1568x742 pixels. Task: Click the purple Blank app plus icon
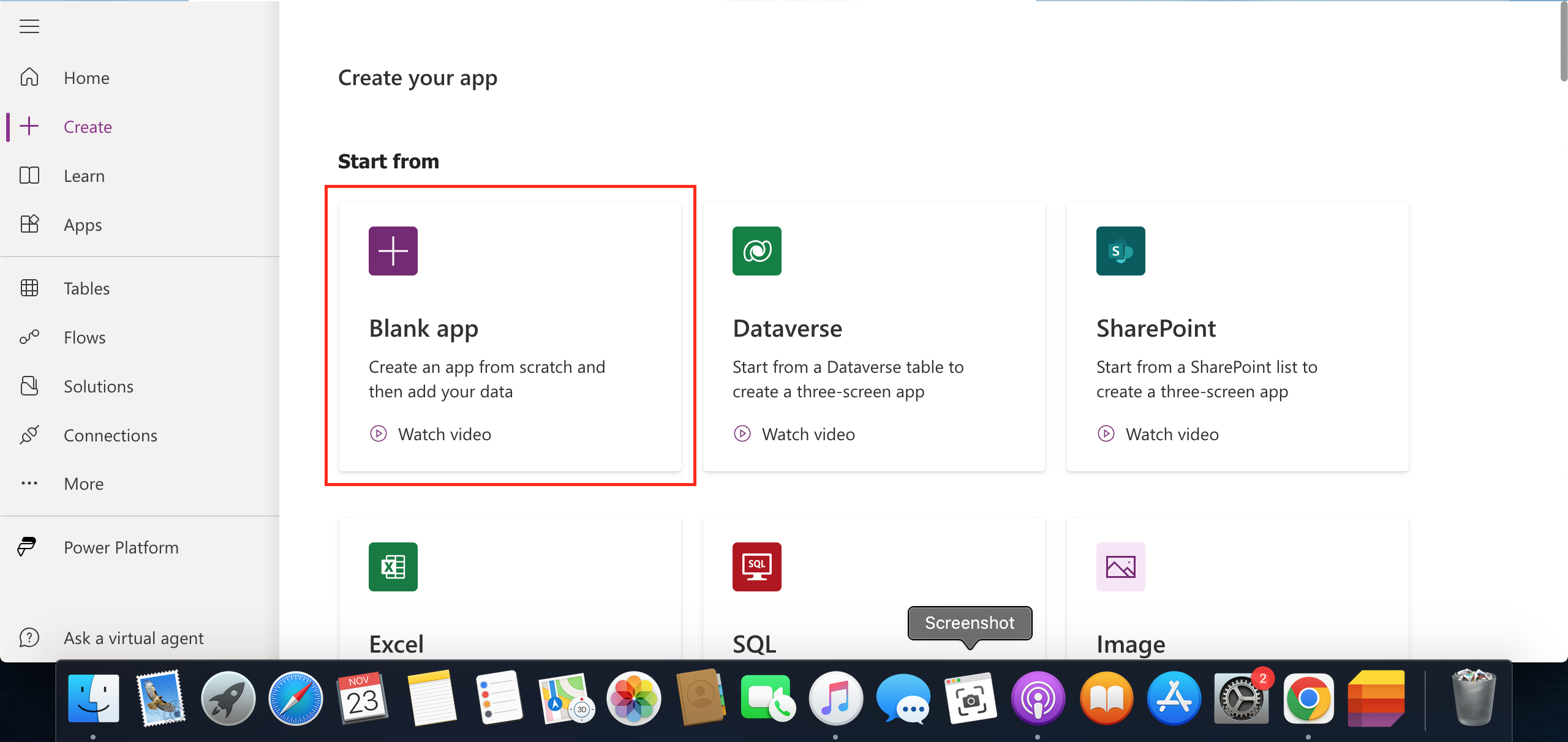click(x=393, y=251)
